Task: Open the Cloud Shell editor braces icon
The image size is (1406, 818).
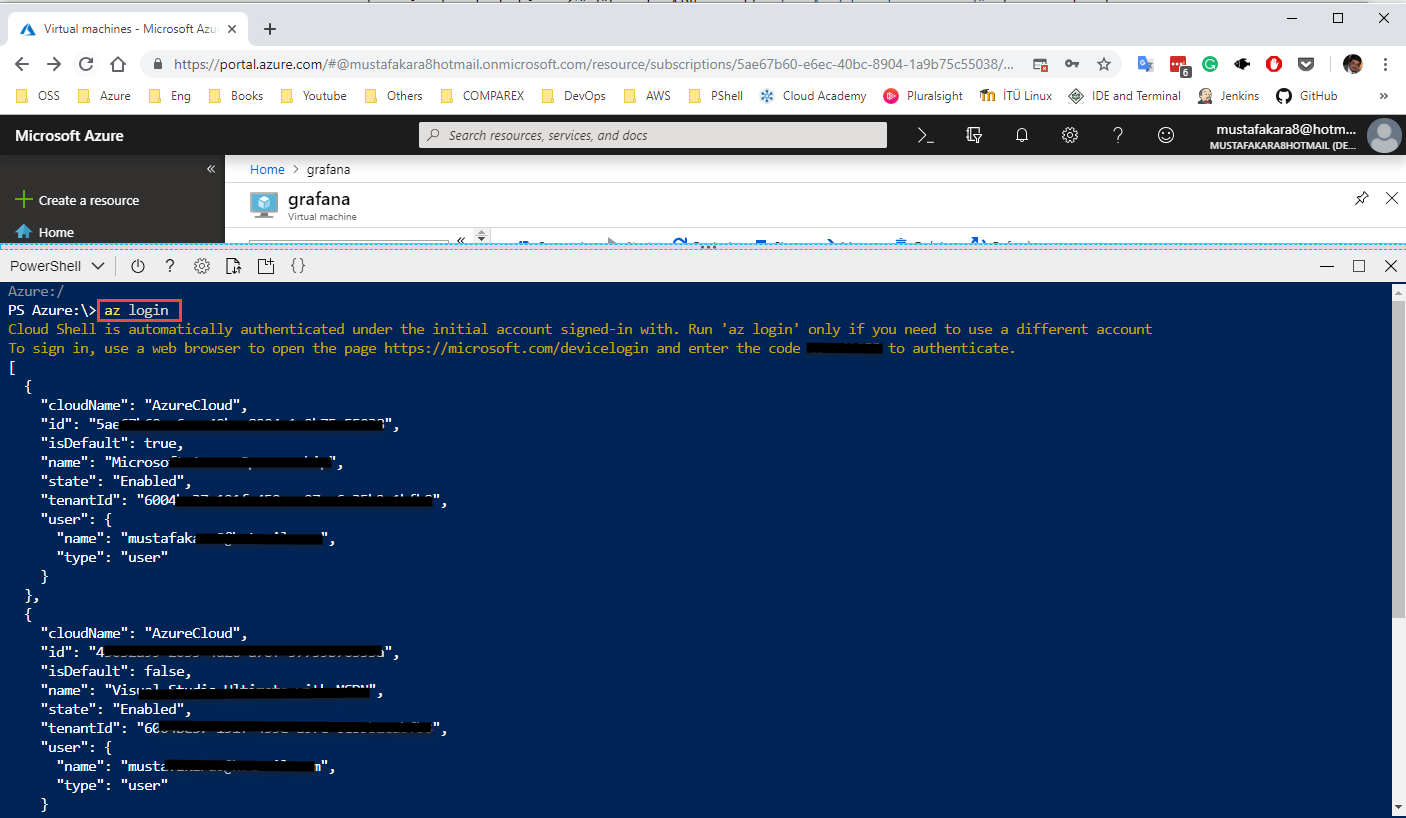Action: click(297, 266)
